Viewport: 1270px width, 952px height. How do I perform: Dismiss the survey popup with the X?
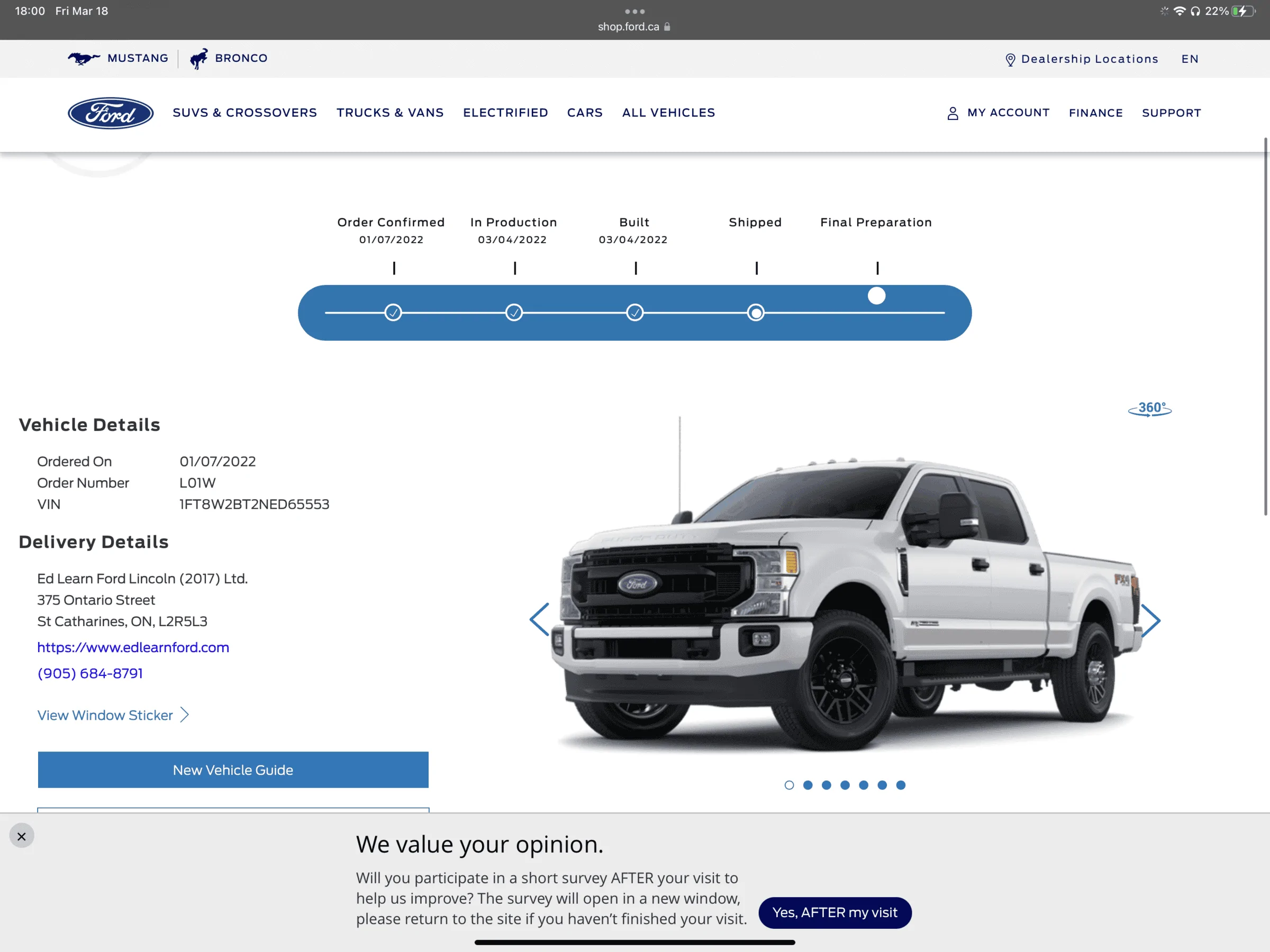pyautogui.click(x=21, y=836)
